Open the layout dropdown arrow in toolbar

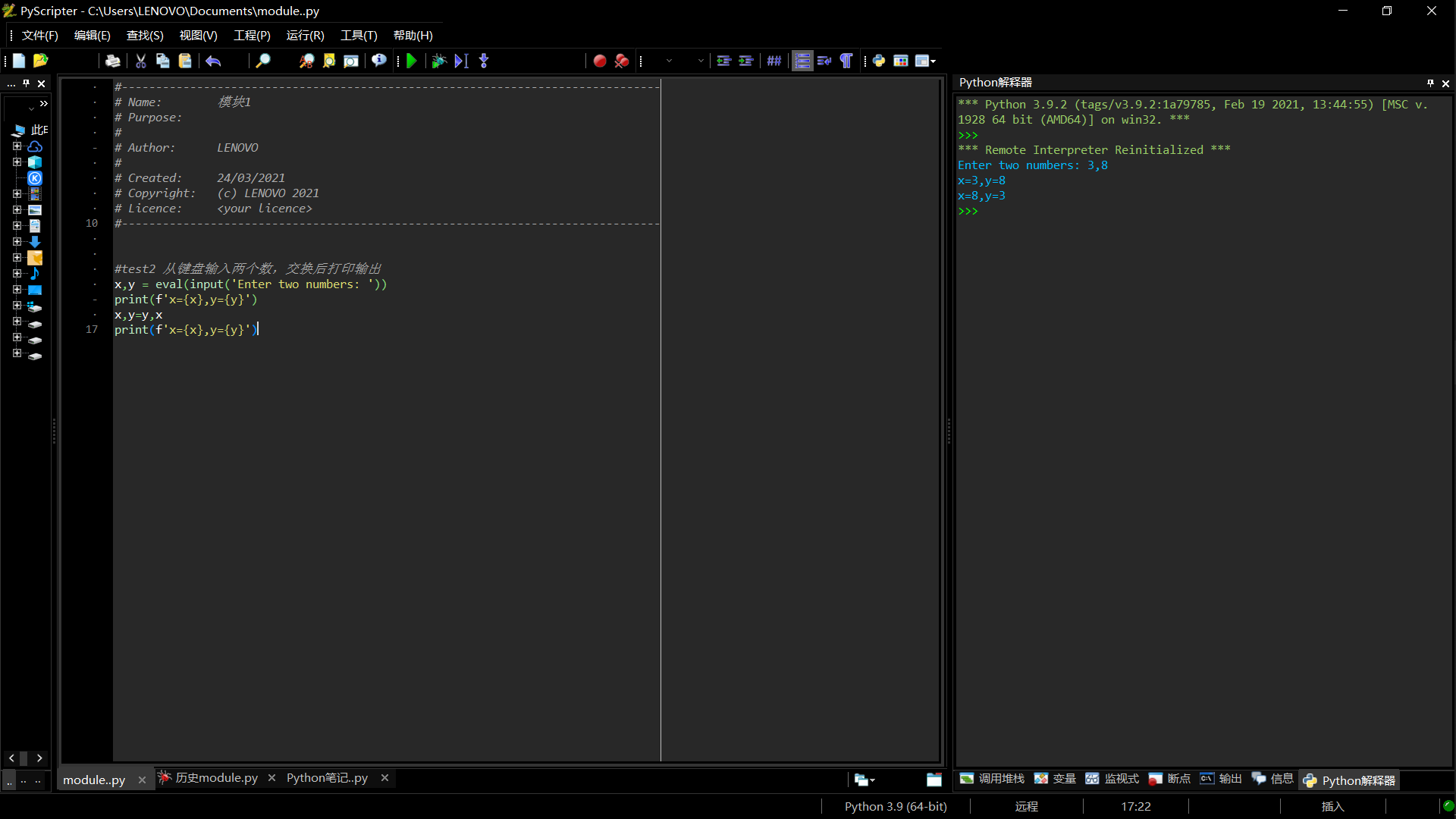coord(933,61)
